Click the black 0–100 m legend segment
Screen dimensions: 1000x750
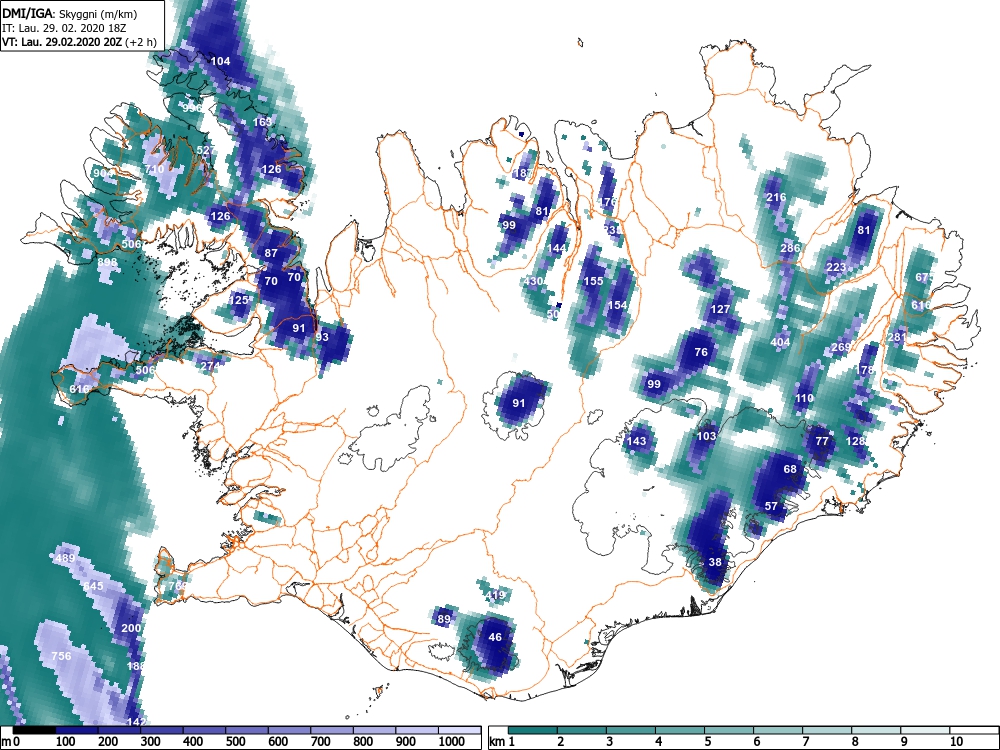(34, 730)
